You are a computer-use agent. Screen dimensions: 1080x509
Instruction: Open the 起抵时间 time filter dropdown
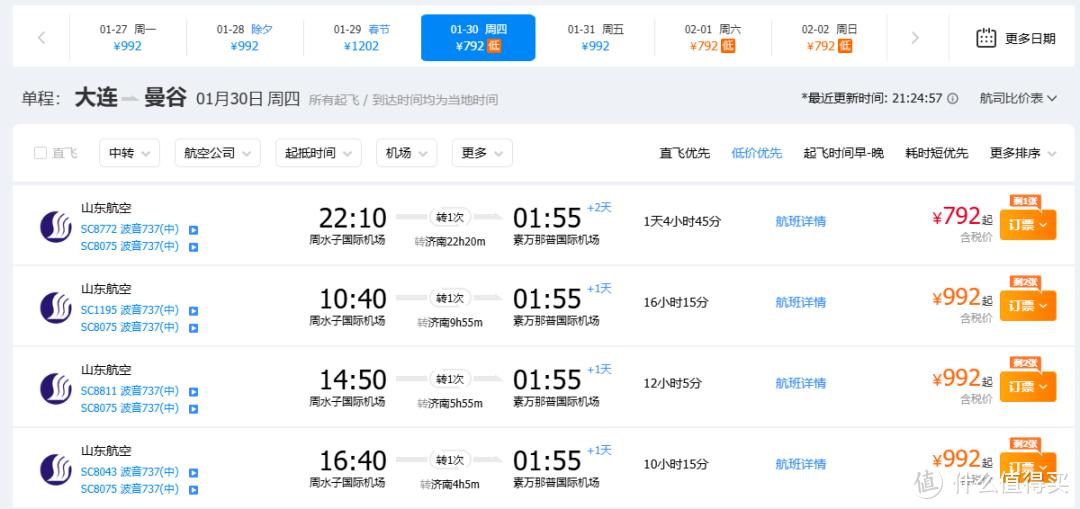click(318, 153)
